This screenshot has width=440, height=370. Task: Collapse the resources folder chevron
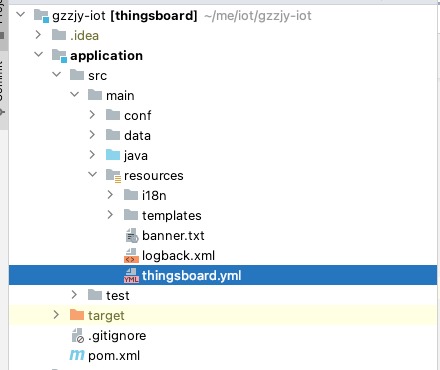(92, 174)
